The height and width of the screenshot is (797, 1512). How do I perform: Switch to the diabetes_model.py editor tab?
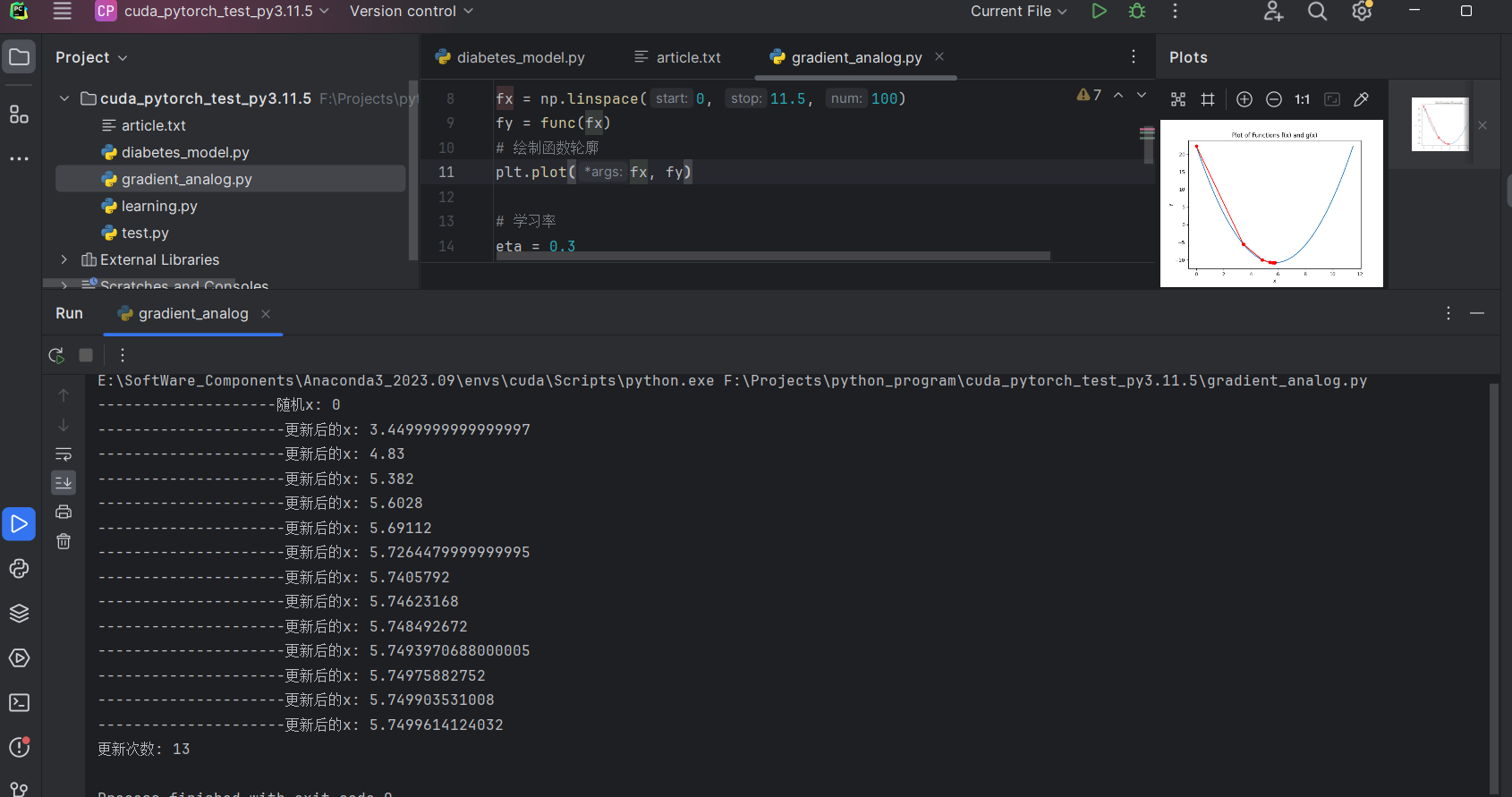pos(510,57)
